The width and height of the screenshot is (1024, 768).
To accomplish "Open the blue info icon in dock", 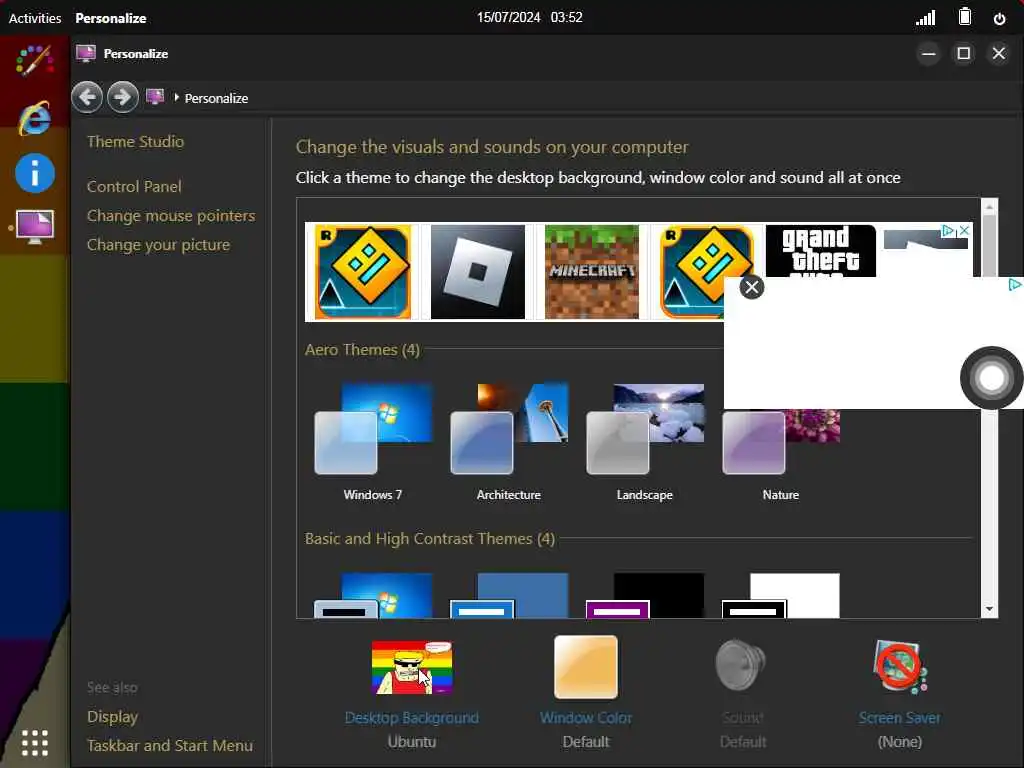I will 35,173.
